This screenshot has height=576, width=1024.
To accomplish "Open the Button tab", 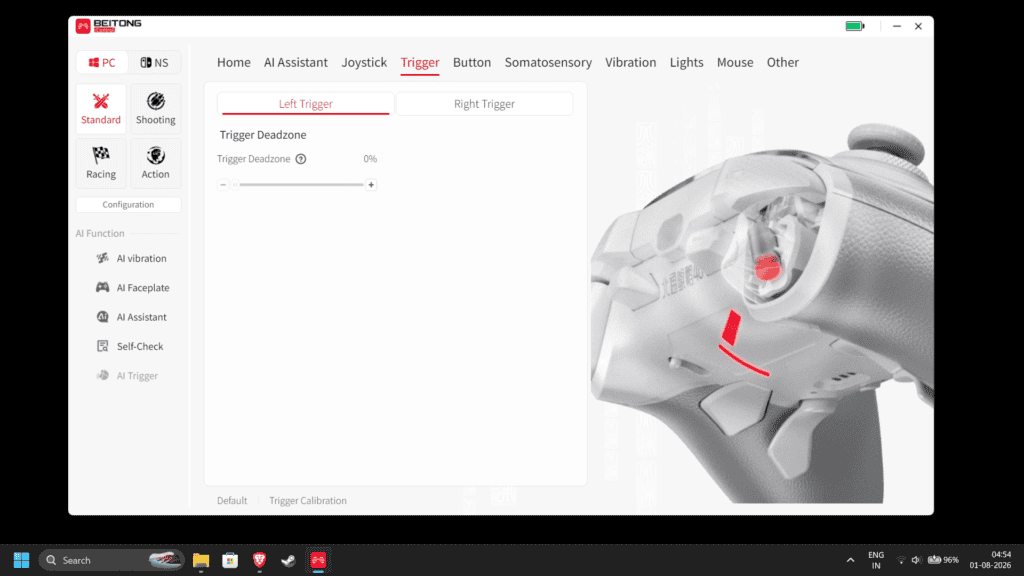I will pos(472,62).
